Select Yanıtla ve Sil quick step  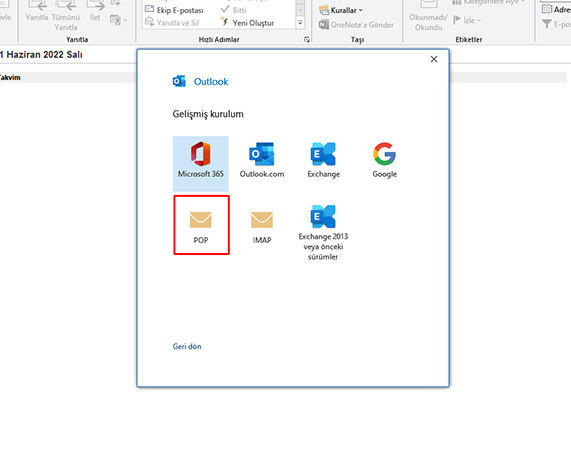[x=172, y=23]
